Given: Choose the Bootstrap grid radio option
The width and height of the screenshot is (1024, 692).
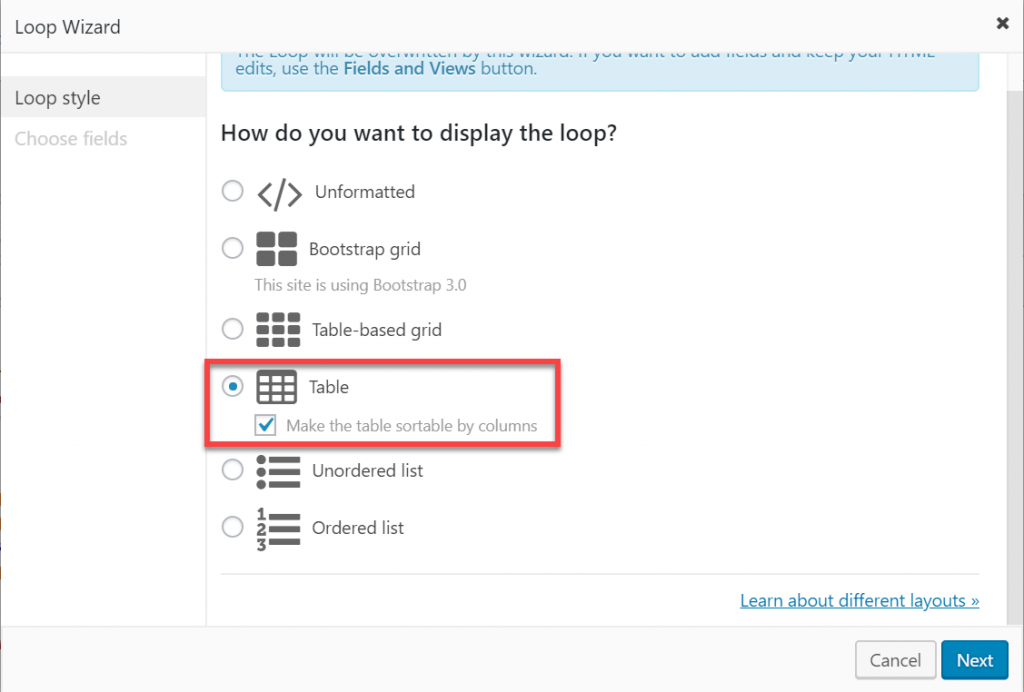Looking at the screenshot, I should click(233, 248).
